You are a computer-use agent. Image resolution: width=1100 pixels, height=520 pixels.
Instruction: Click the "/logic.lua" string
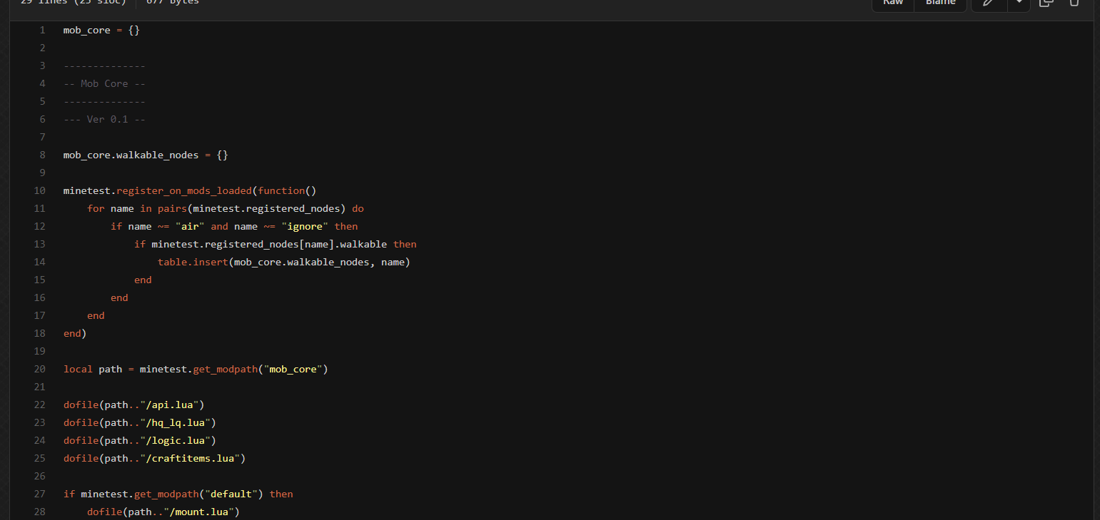point(175,441)
